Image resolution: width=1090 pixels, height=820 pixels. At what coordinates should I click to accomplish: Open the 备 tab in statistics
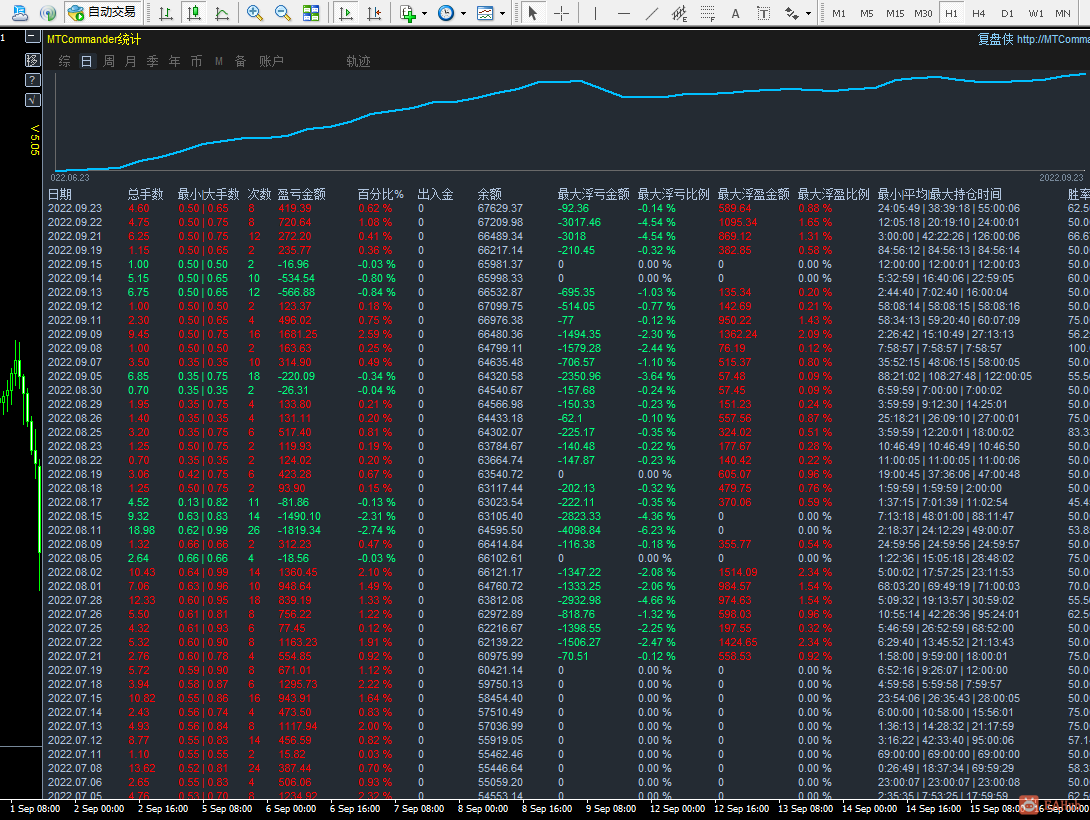coord(241,61)
